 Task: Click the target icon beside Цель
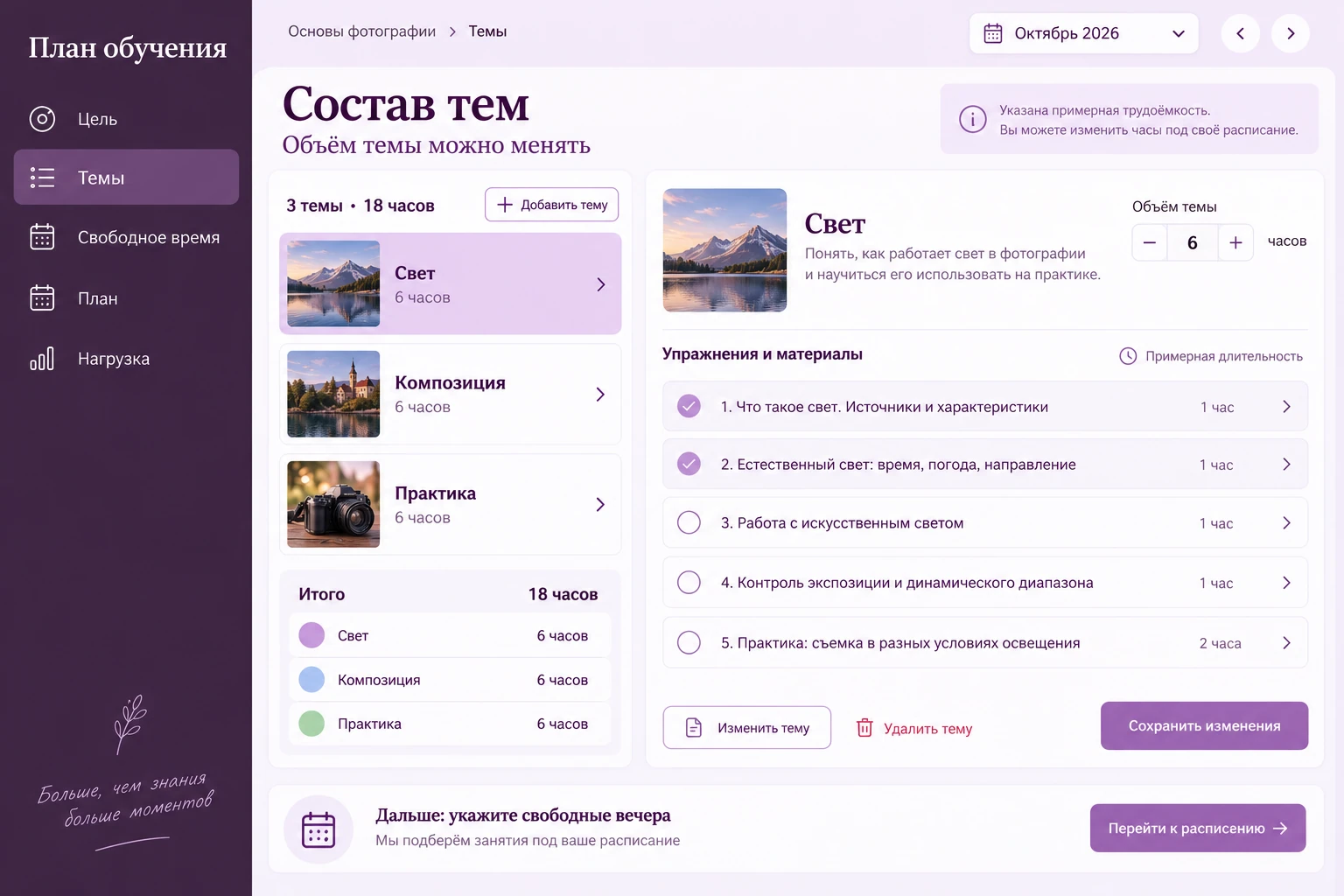coord(42,119)
